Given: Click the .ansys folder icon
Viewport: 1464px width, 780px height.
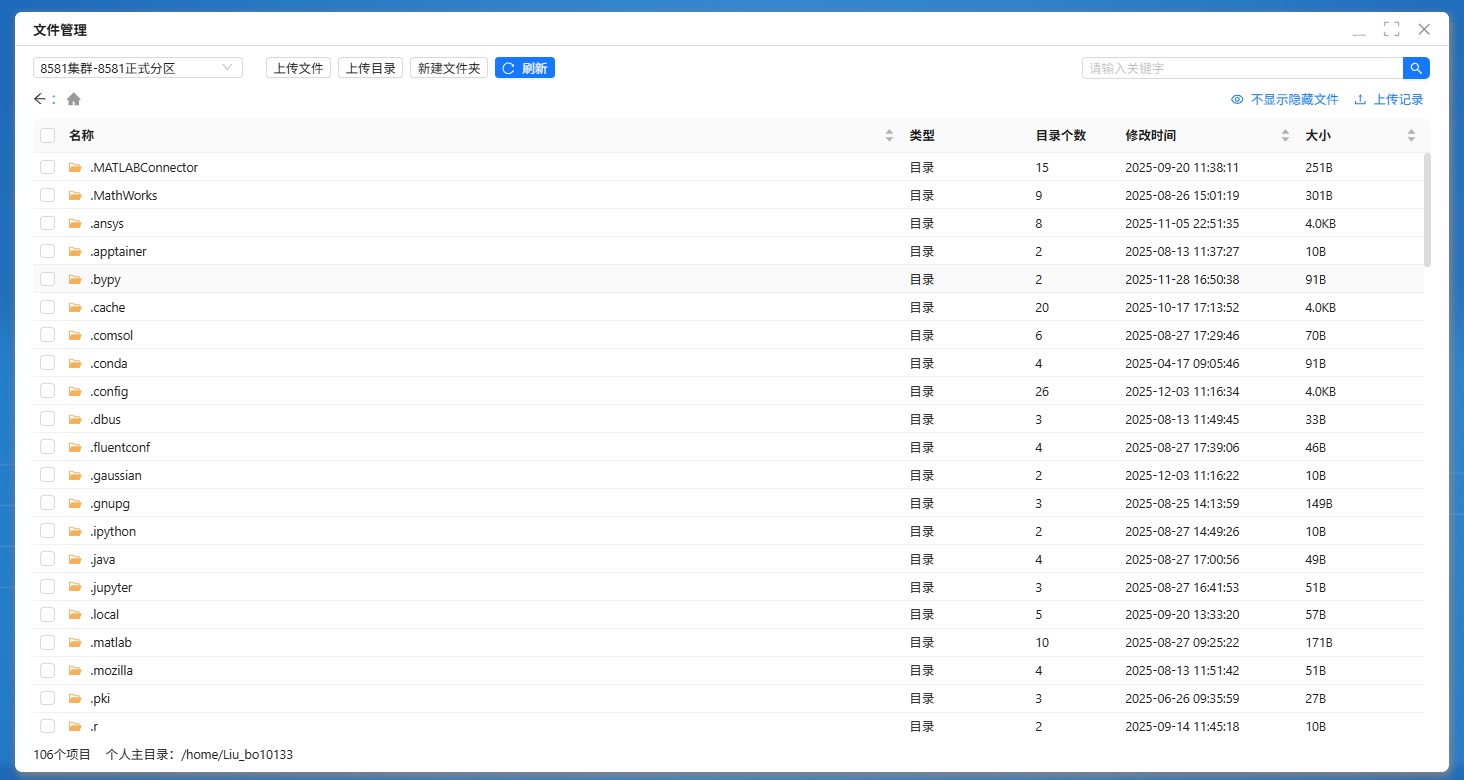Looking at the screenshot, I should tap(75, 224).
